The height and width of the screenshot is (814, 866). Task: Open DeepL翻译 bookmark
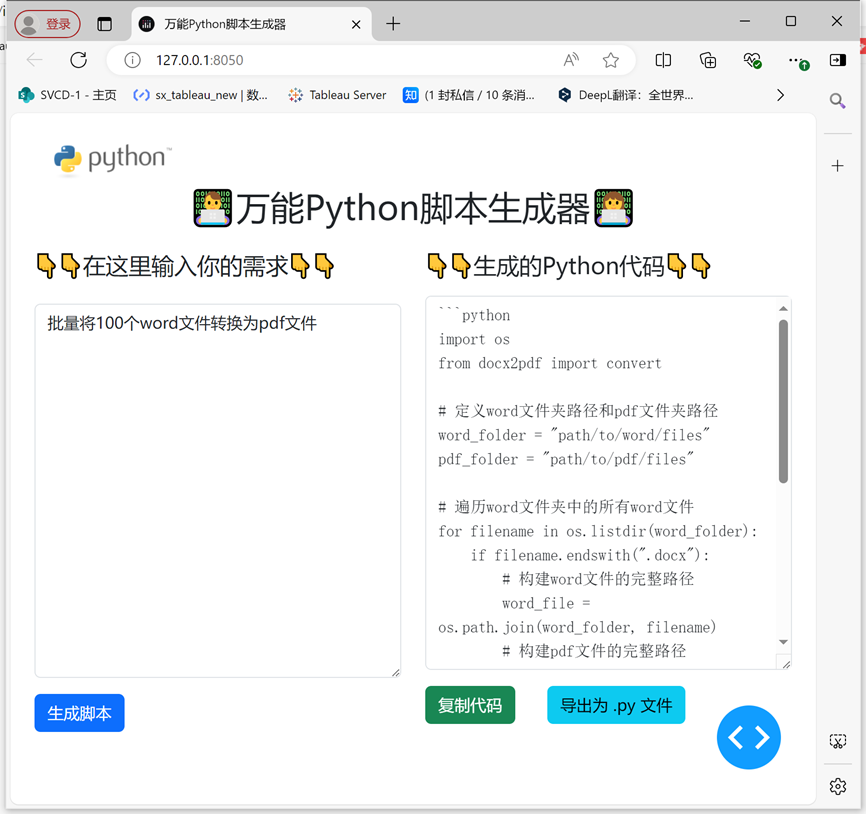[x=625, y=95]
